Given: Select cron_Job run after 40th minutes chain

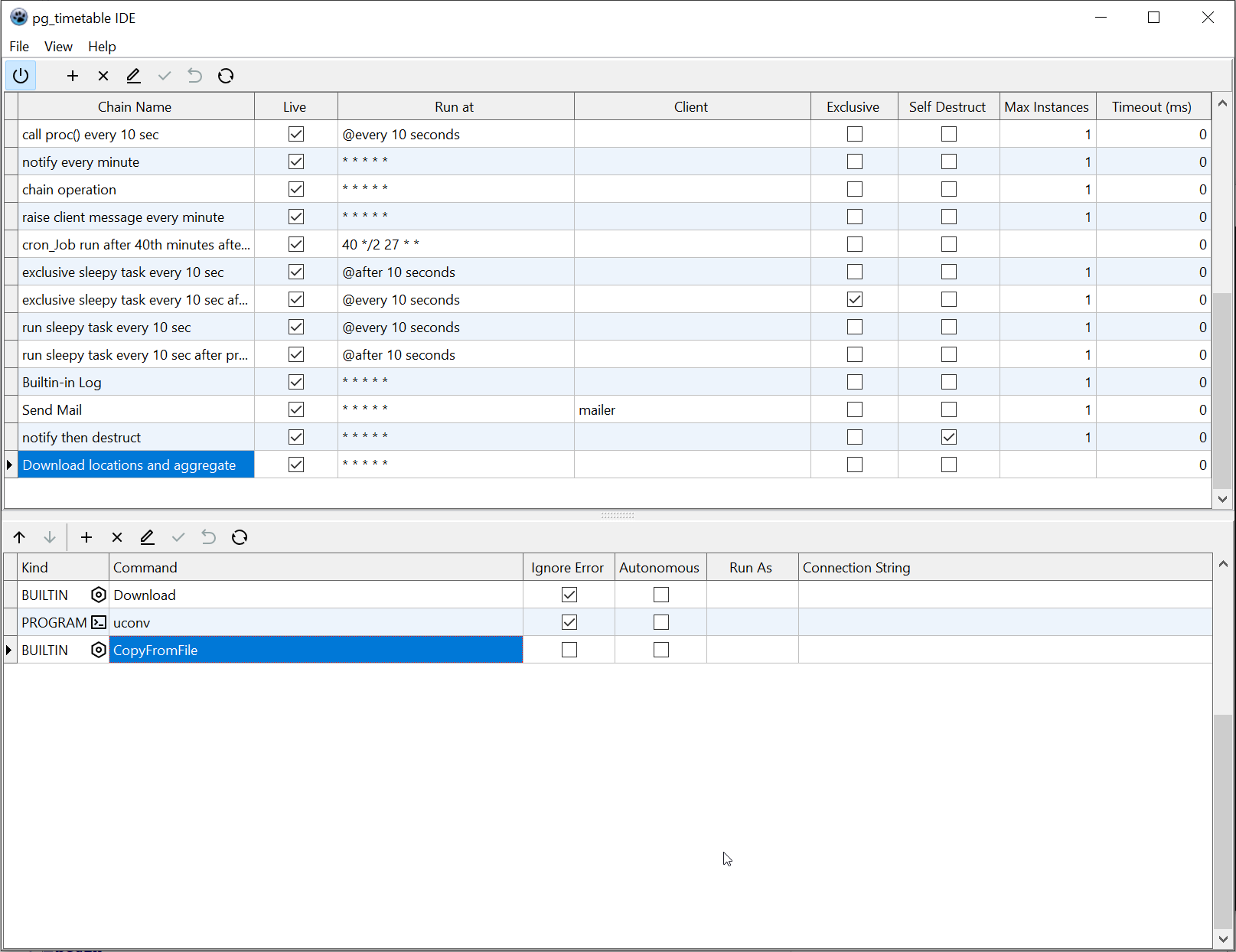Looking at the screenshot, I should (136, 244).
